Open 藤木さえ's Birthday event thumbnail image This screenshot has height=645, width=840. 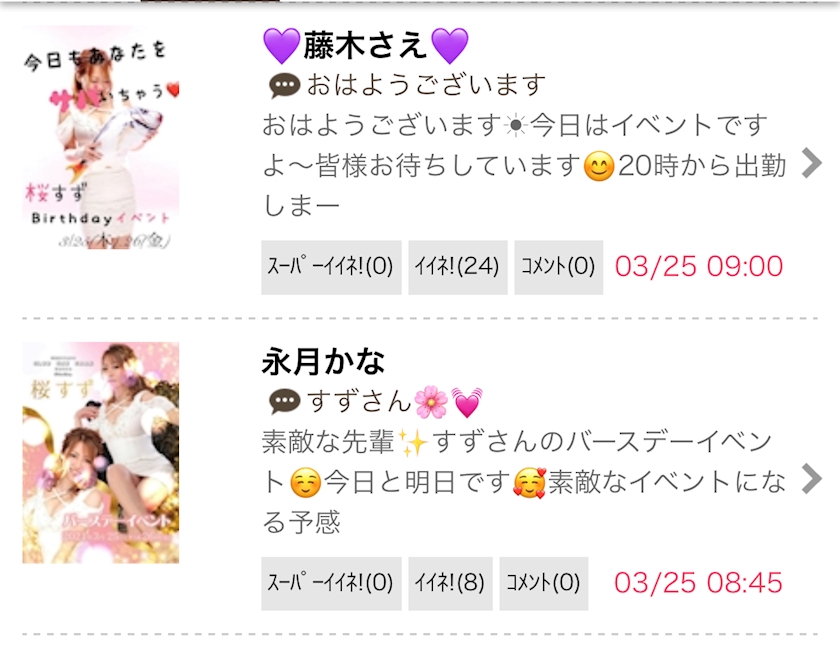point(101,137)
